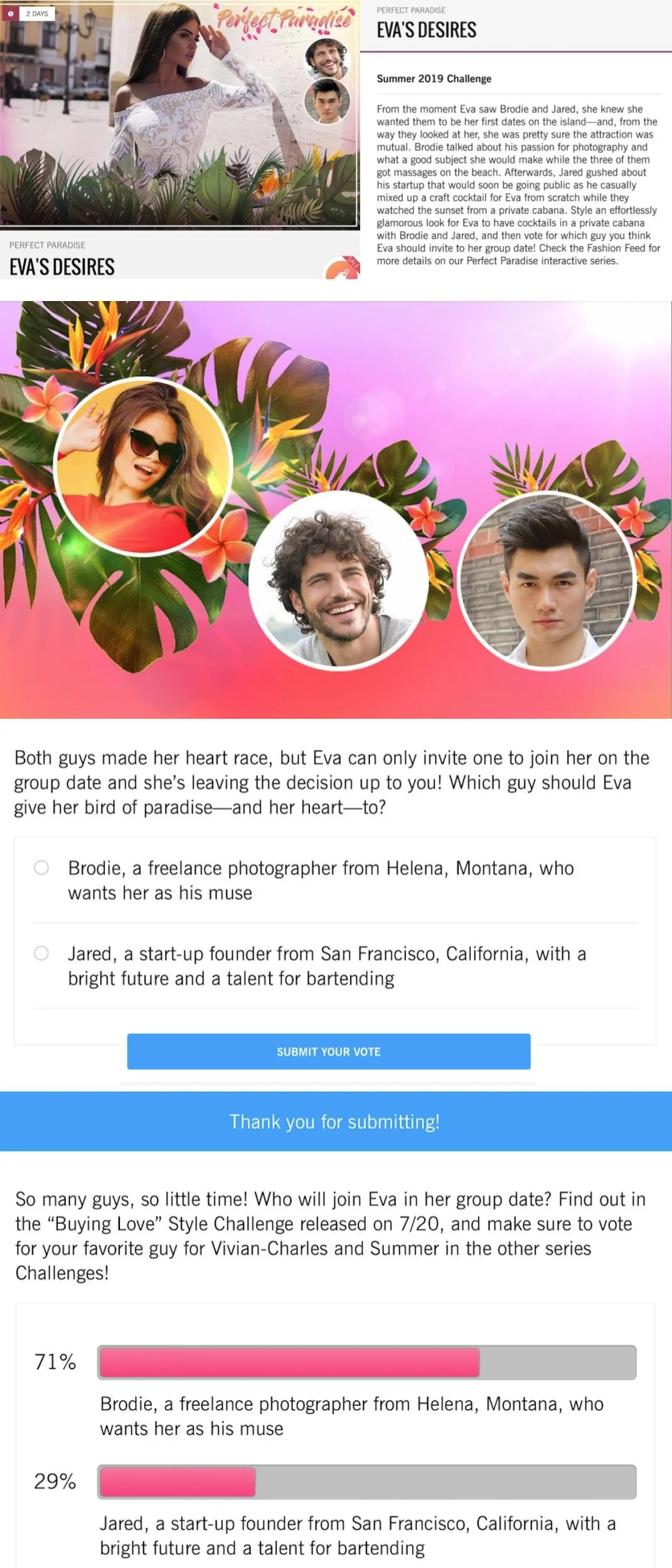Click Jared's small portrait on challenge banner
672x1568 pixels.
(x=327, y=101)
